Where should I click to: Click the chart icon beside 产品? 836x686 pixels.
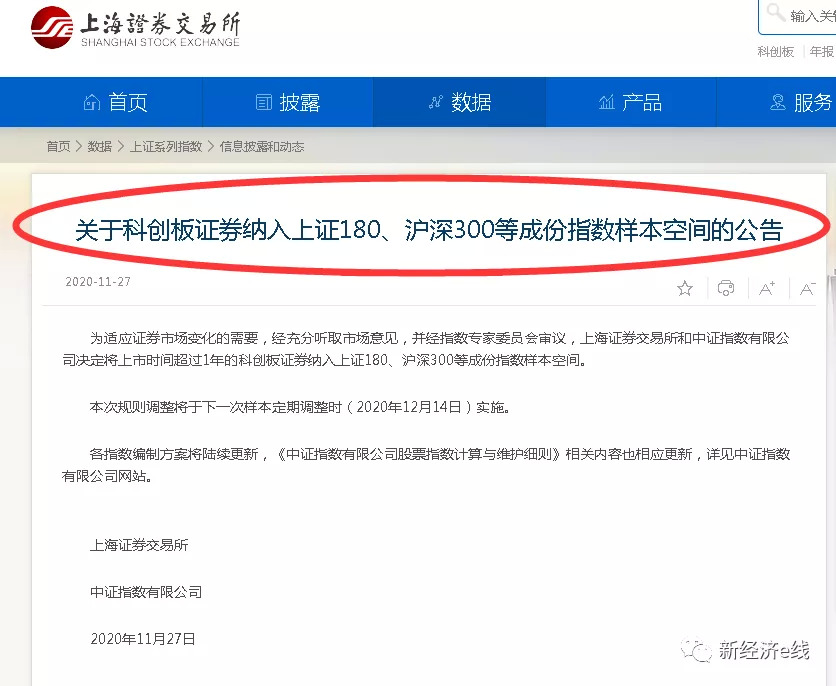pos(607,102)
